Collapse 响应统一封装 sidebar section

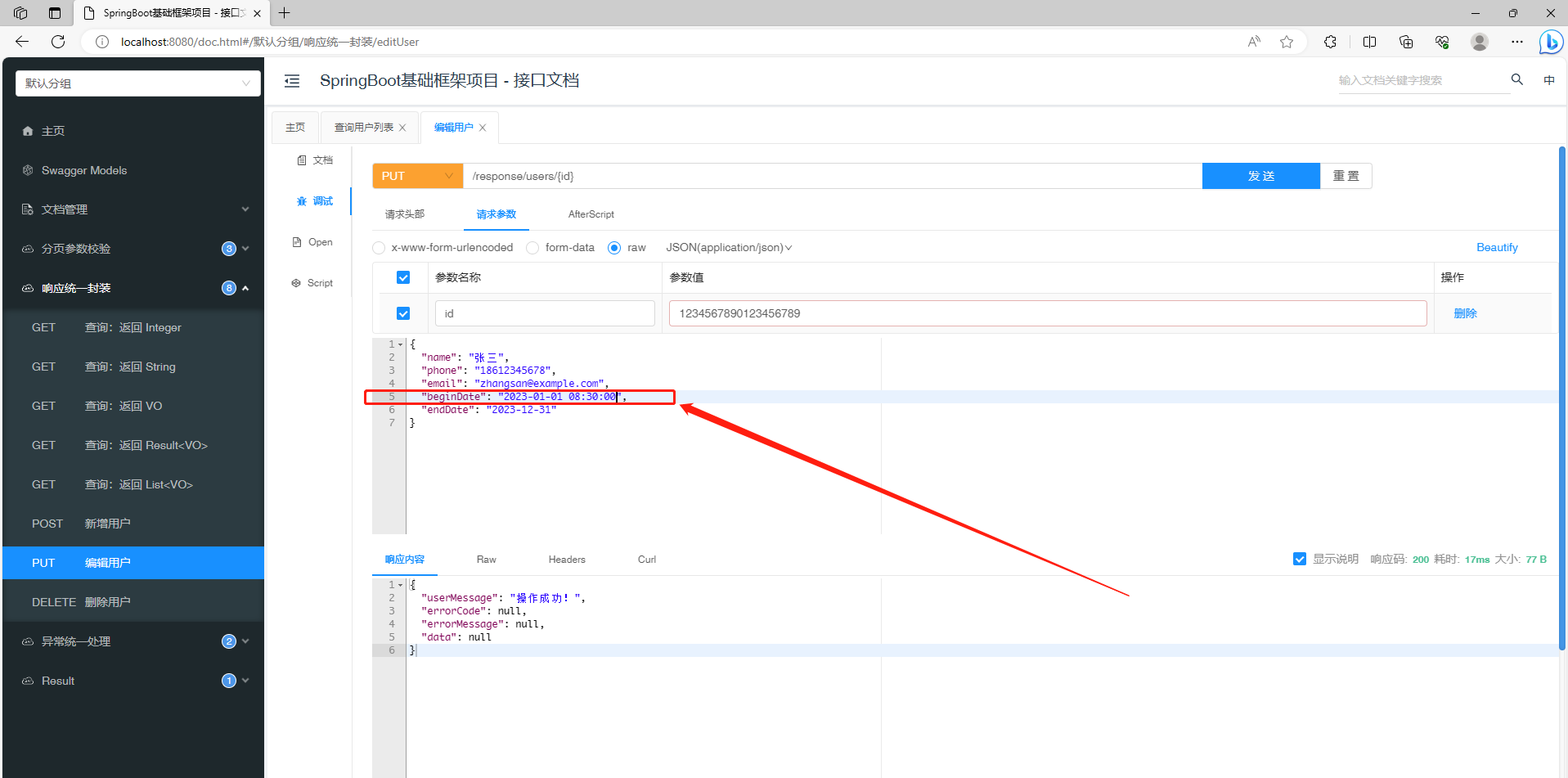133,288
